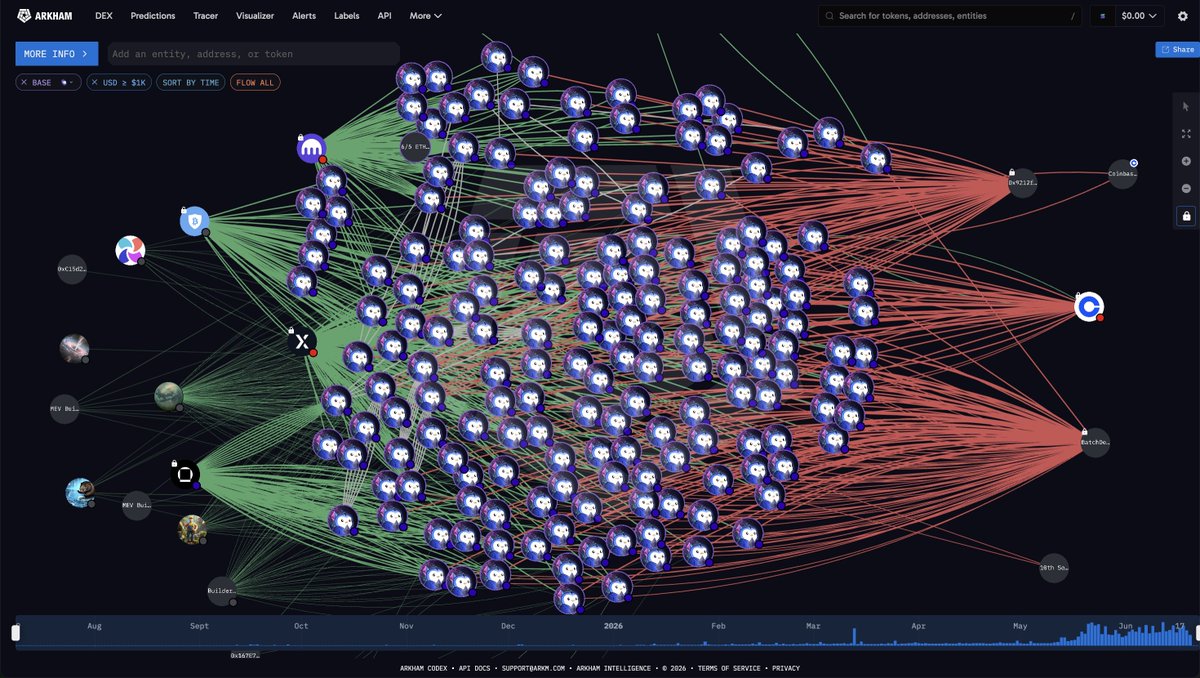
Task: Focus the Add an entity input
Action: point(254,54)
